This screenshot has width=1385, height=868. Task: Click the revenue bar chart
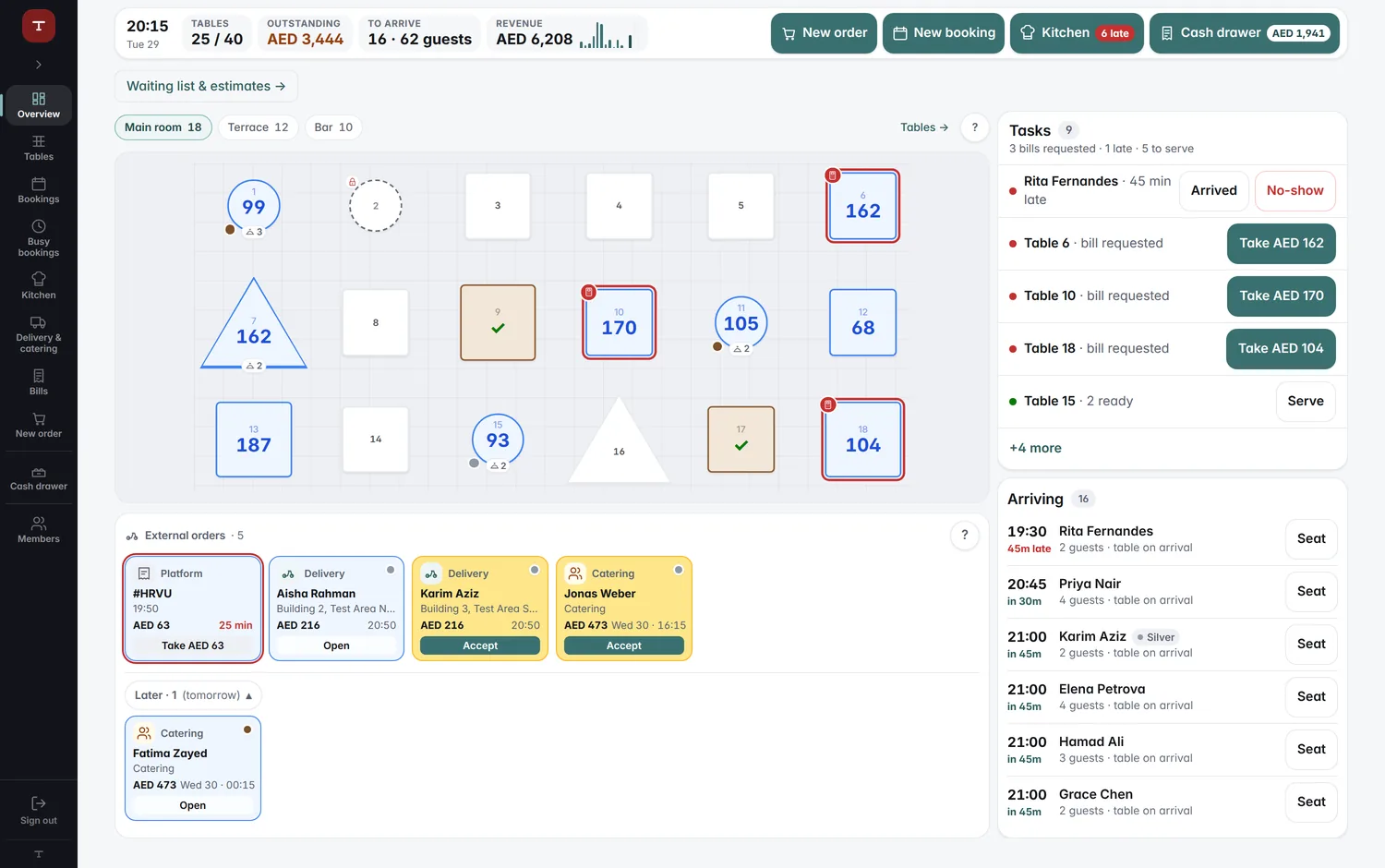point(606,36)
